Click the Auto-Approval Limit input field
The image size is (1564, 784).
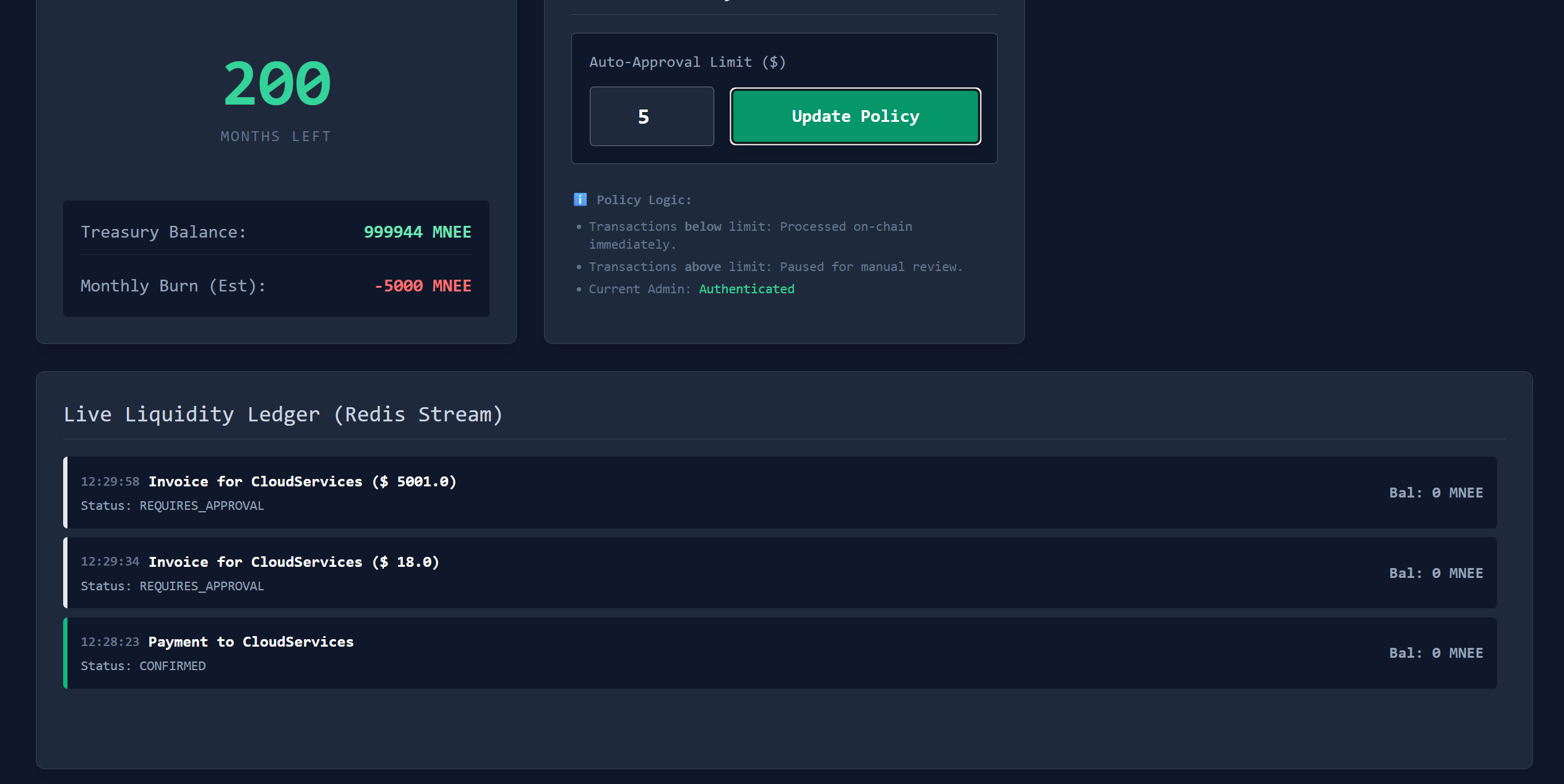651,116
